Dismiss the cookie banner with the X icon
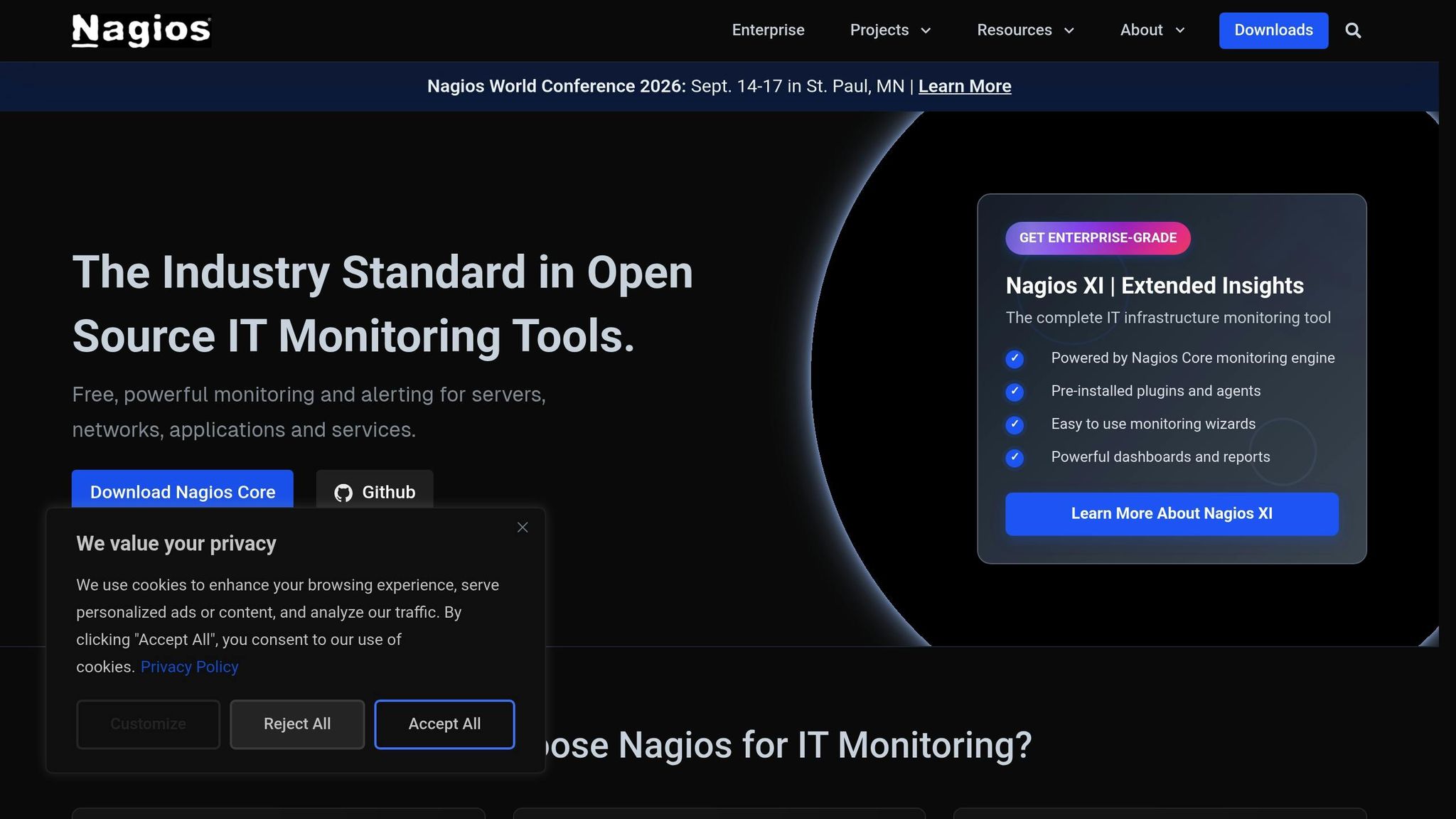Viewport: 1456px width, 819px height. click(523, 527)
